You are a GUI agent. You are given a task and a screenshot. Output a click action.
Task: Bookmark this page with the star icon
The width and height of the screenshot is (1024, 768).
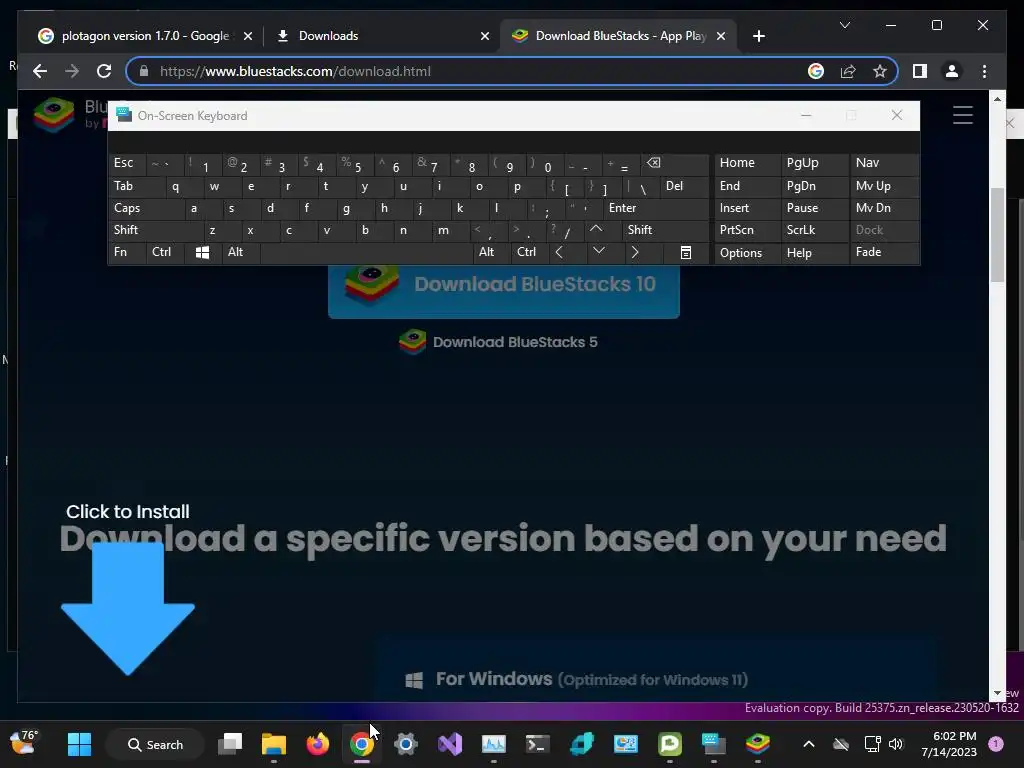click(880, 71)
